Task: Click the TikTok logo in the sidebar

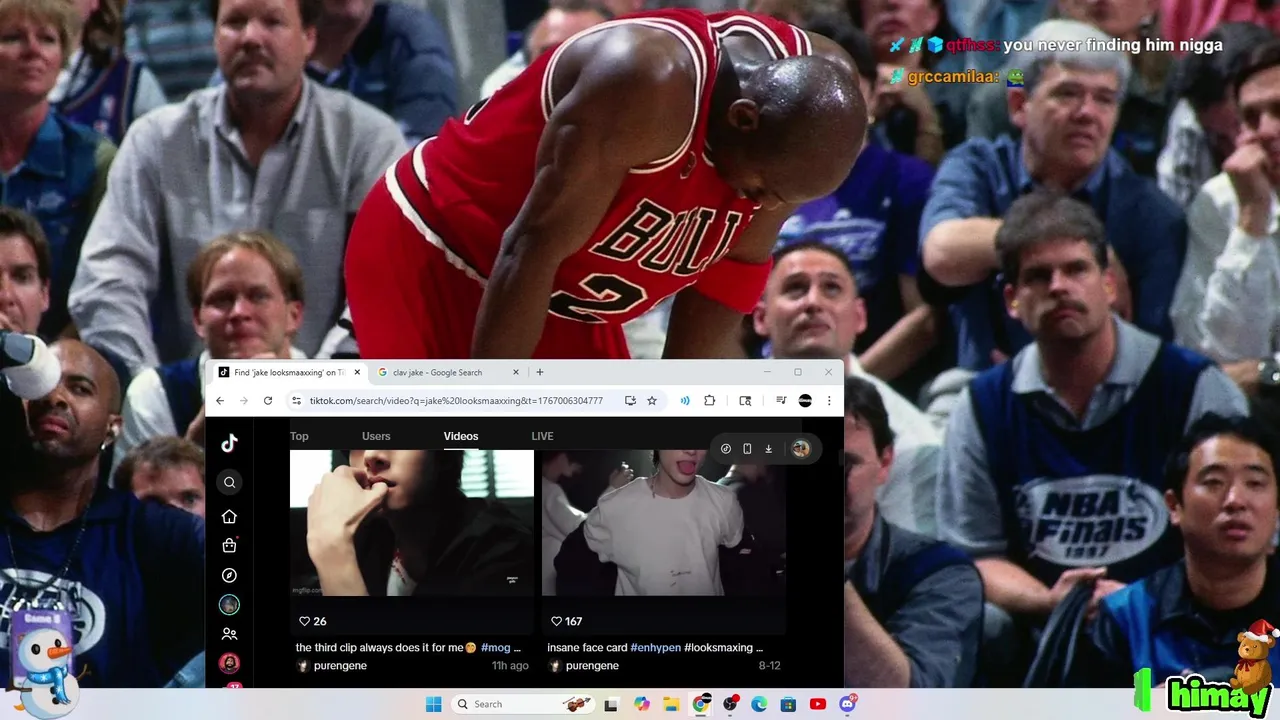Action: click(229, 444)
